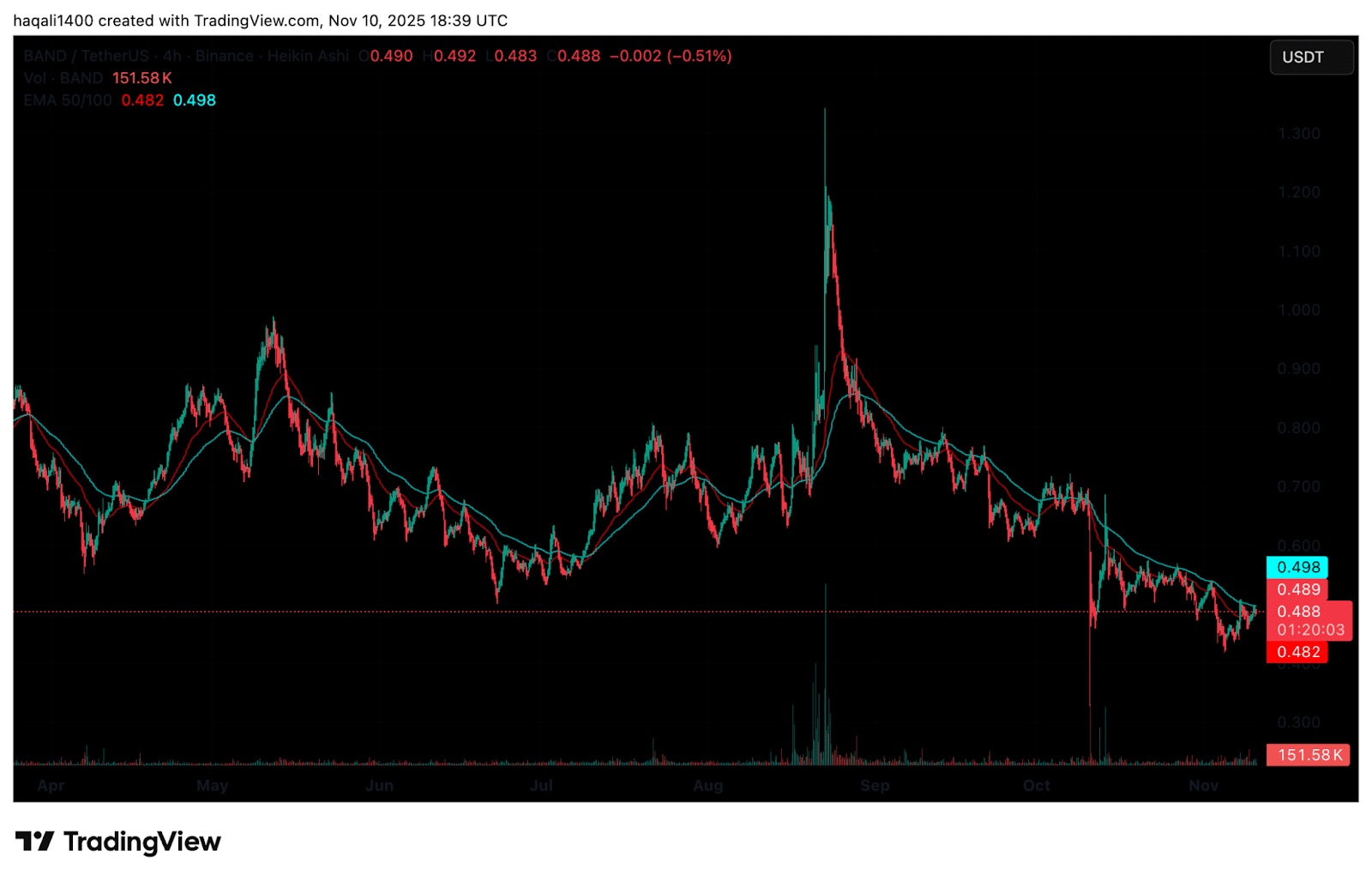Select the Vol · BAND indicator legend
Screen dimensions: 1372x881
point(63,78)
